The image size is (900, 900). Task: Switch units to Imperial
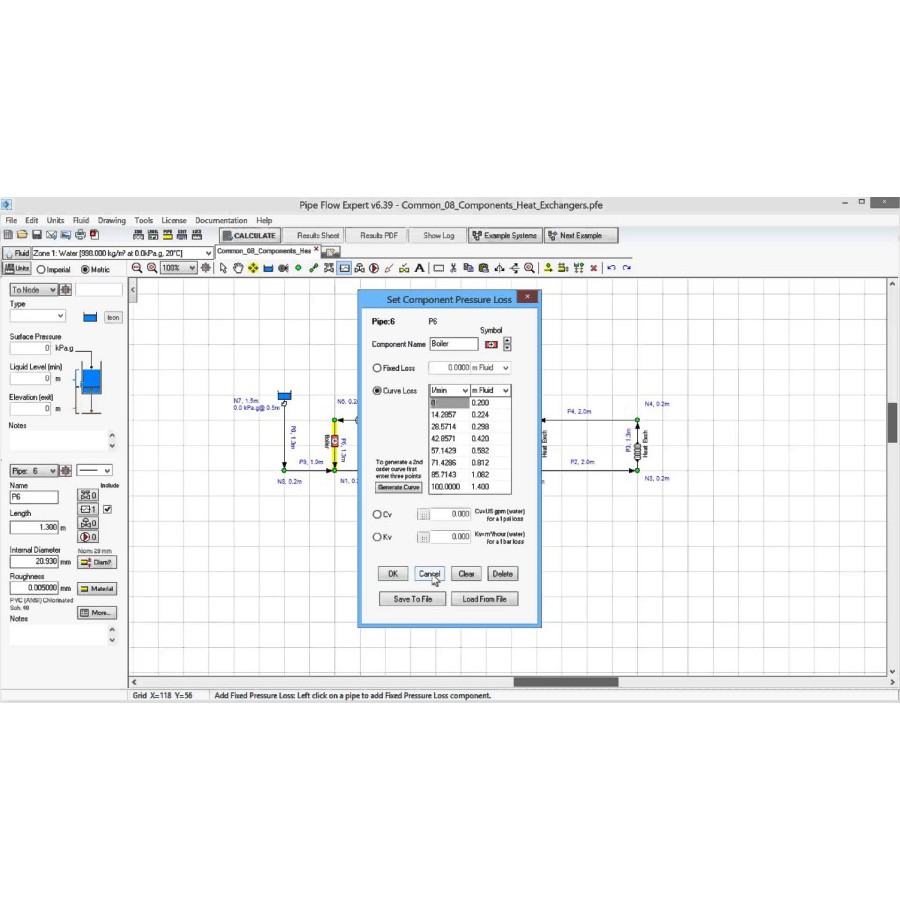[x=41, y=270]
